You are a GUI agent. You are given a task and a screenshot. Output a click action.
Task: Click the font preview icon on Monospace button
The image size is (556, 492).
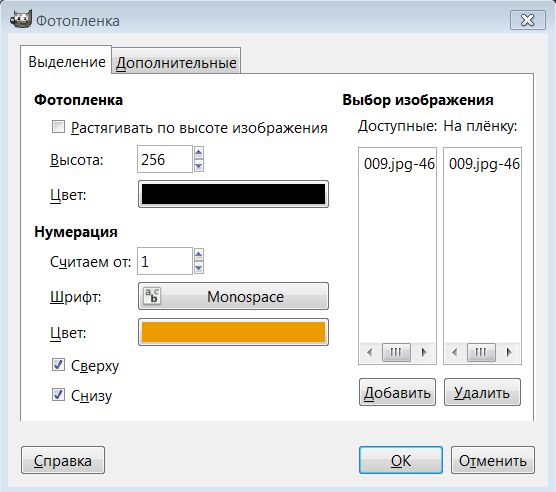pos(152,296)
